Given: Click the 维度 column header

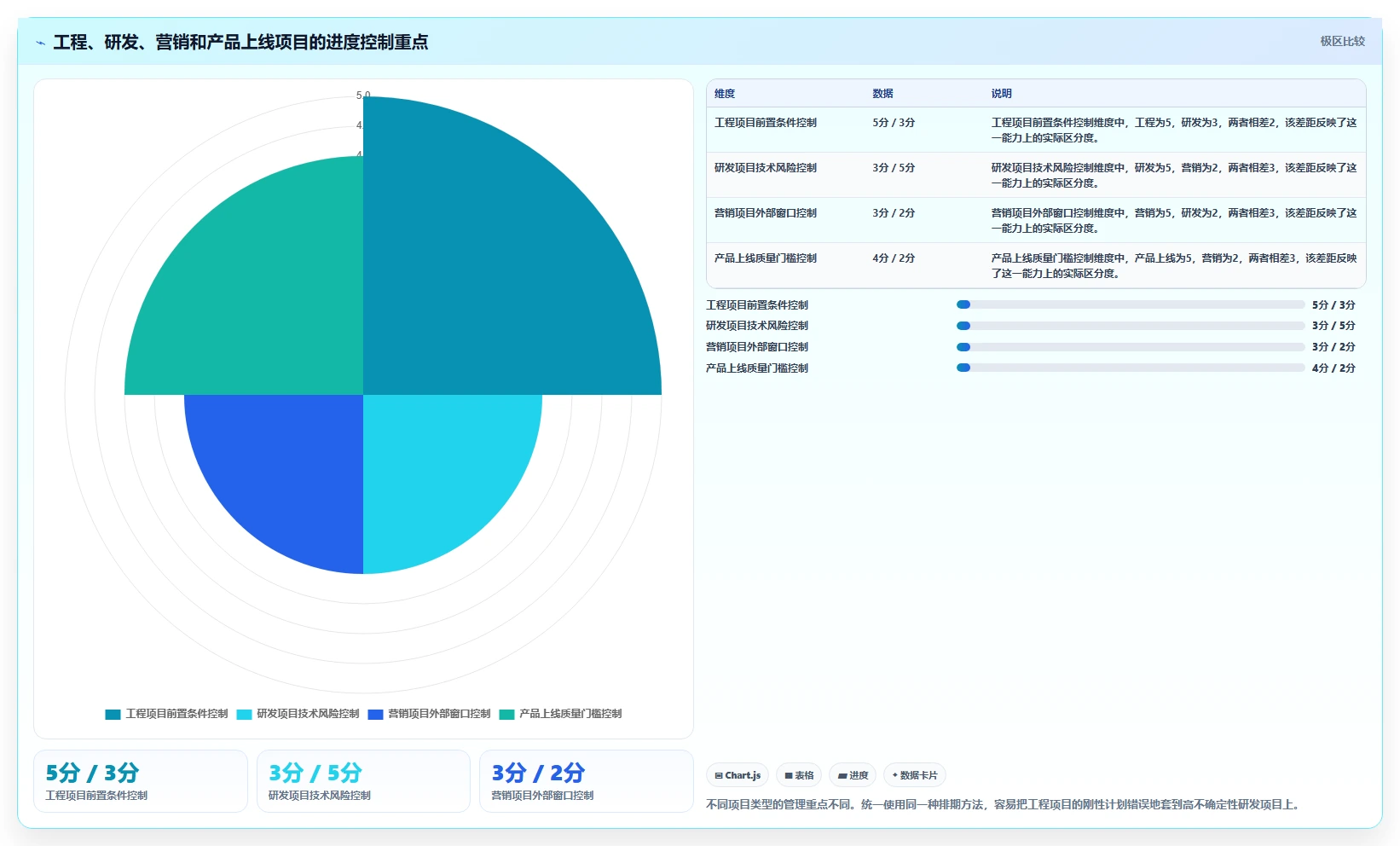Looking at the screenshot, I should 725,94.
